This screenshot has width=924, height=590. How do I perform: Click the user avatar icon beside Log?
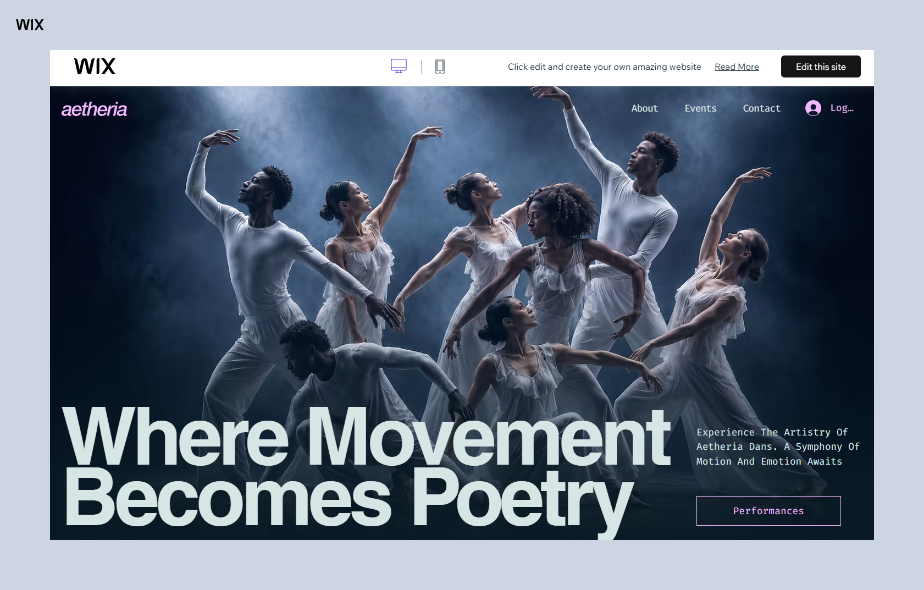(813, 108)
